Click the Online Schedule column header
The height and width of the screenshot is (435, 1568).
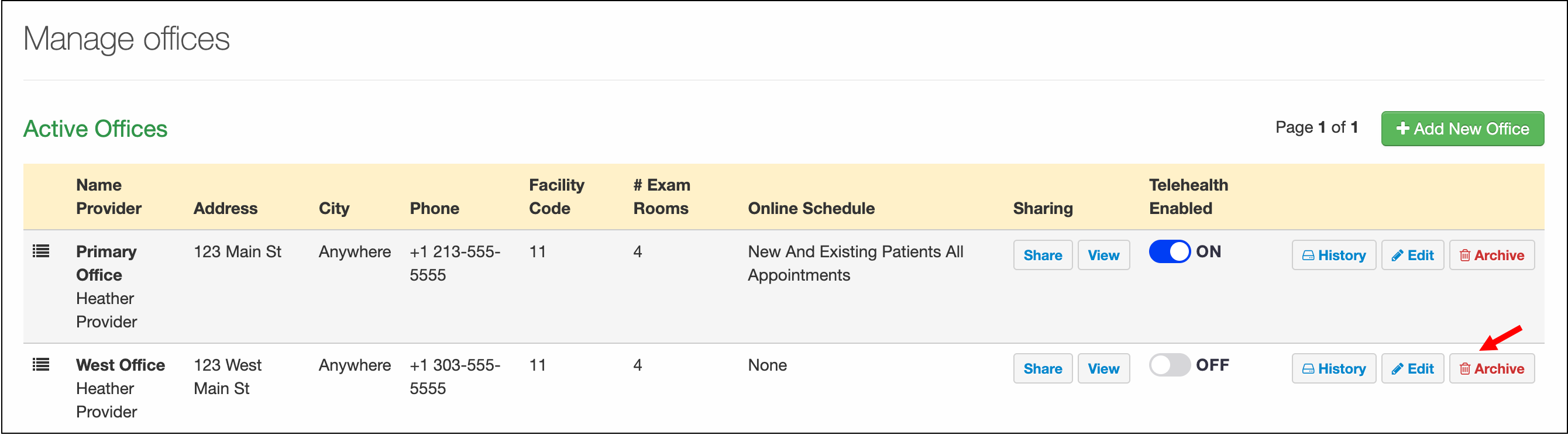(811, 209)
